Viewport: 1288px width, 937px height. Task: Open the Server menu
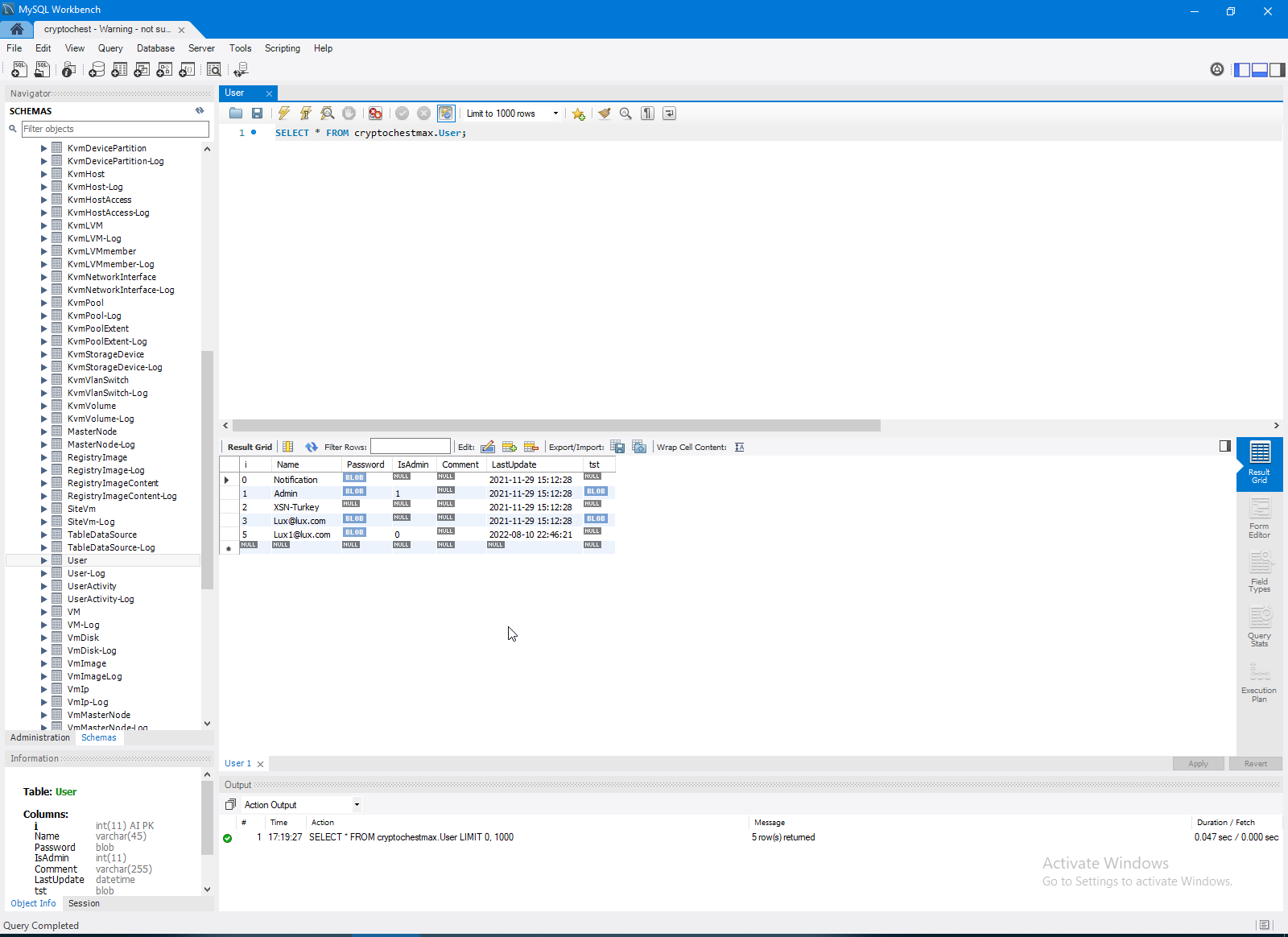[201, 48]
